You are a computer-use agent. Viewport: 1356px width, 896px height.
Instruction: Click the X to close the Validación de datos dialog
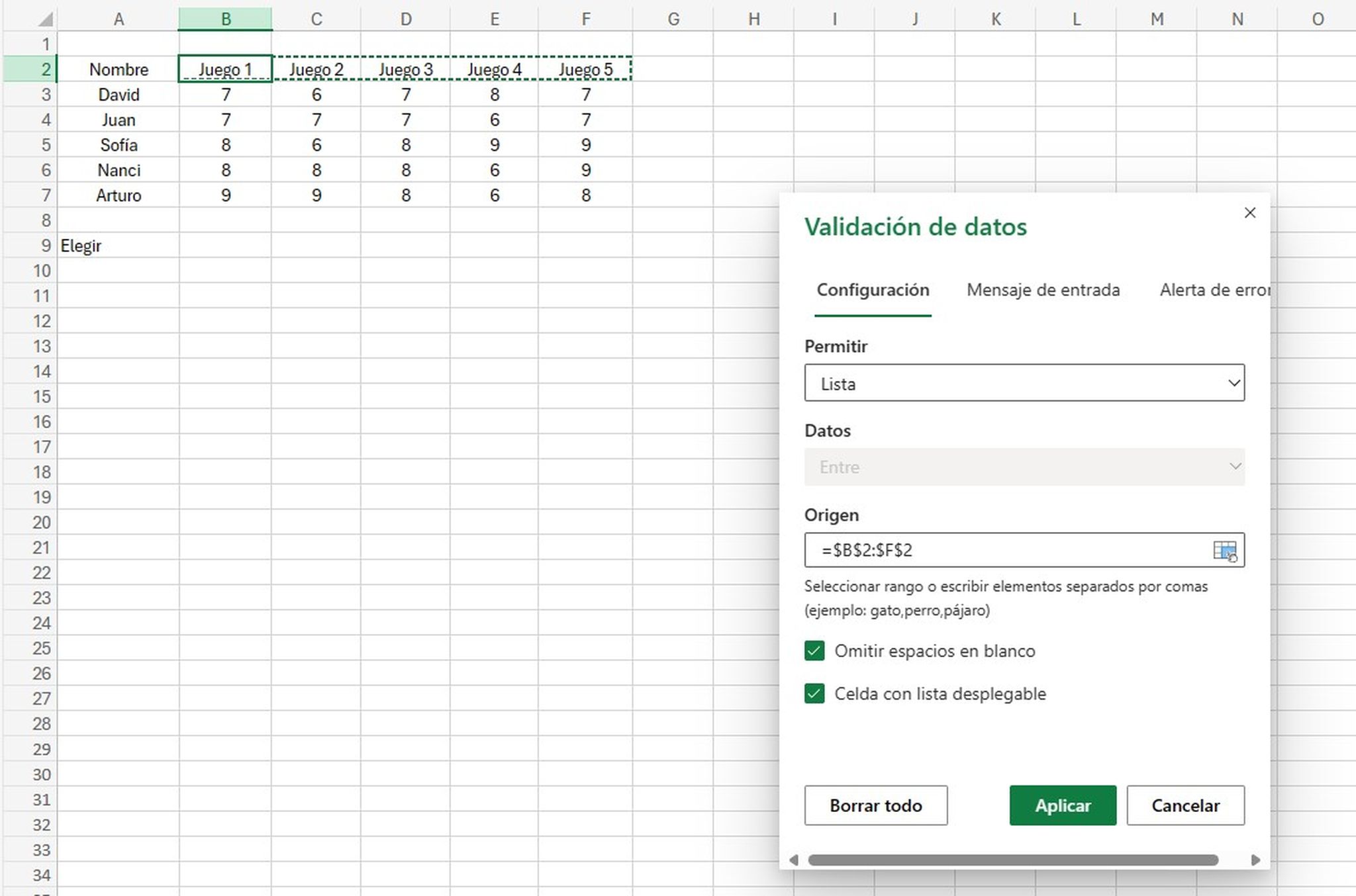pyautogui.click(x=1250, y=212)
